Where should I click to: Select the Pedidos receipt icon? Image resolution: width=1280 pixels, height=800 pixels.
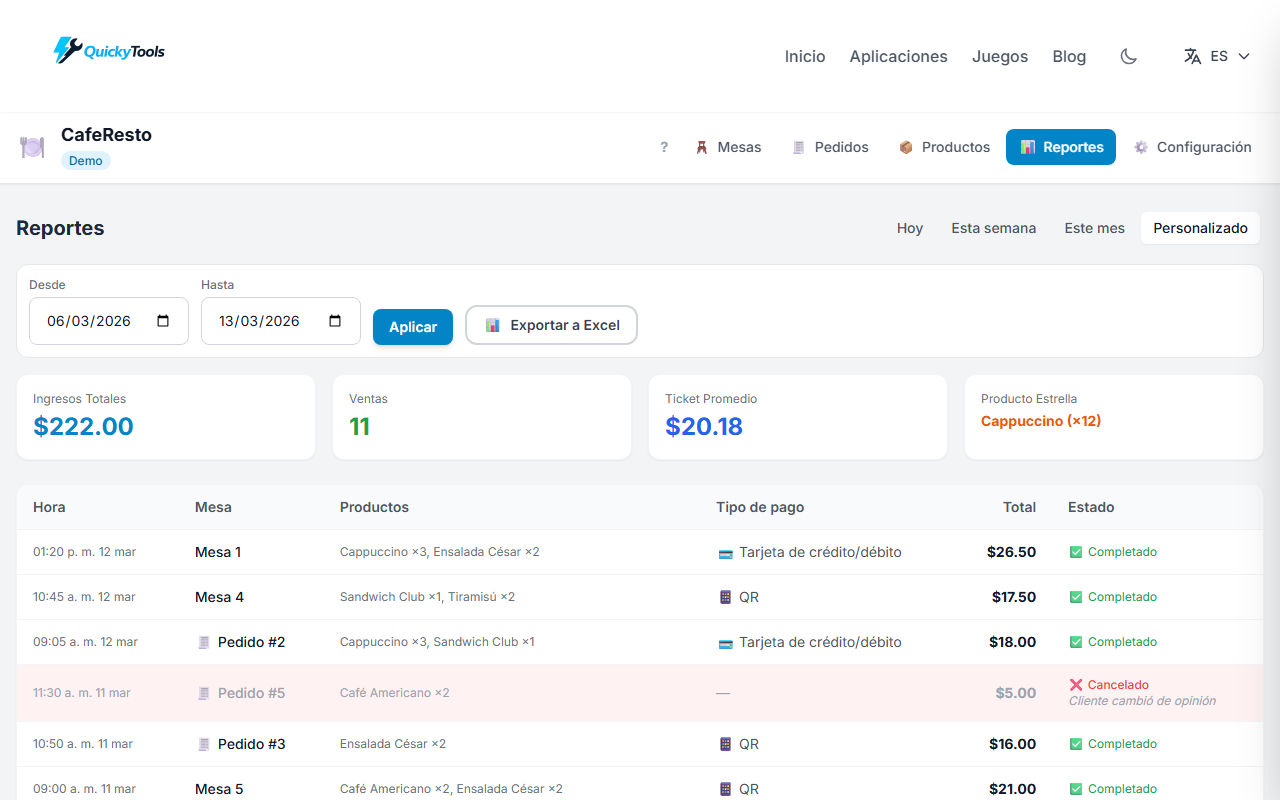coord(798,147)
